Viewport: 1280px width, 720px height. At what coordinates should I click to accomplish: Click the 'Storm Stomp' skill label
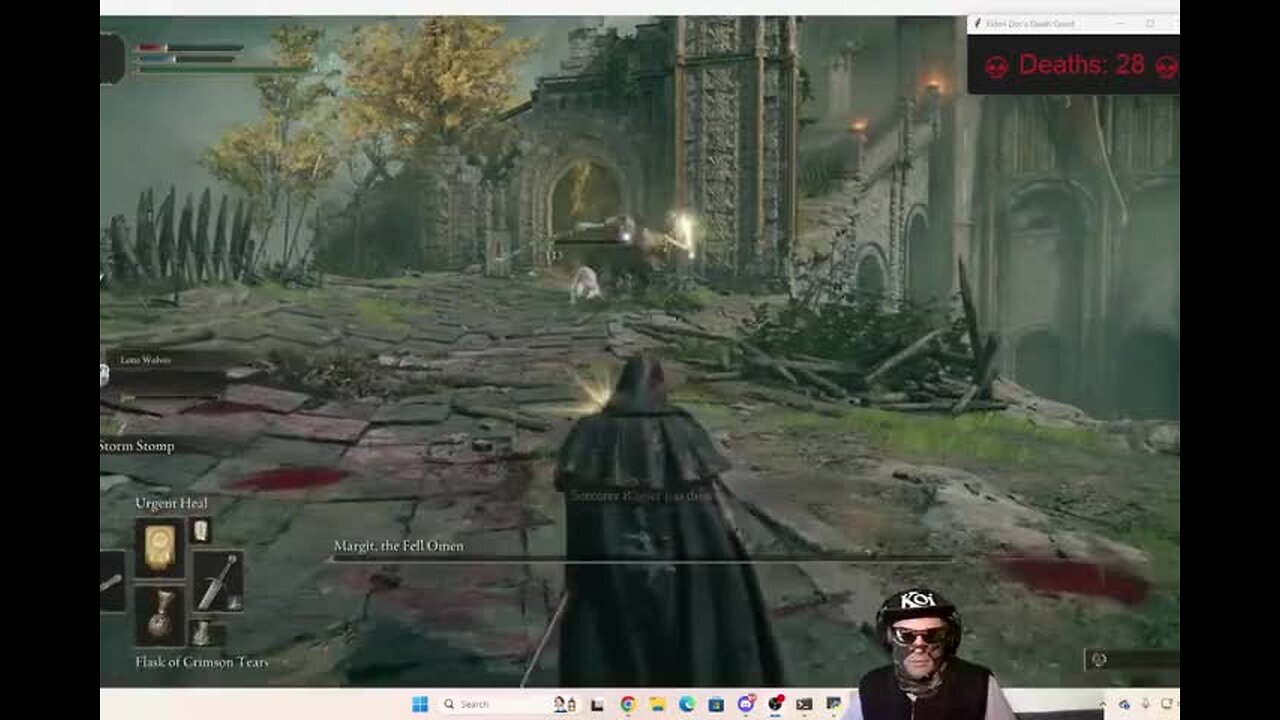[x=137, y=446]
